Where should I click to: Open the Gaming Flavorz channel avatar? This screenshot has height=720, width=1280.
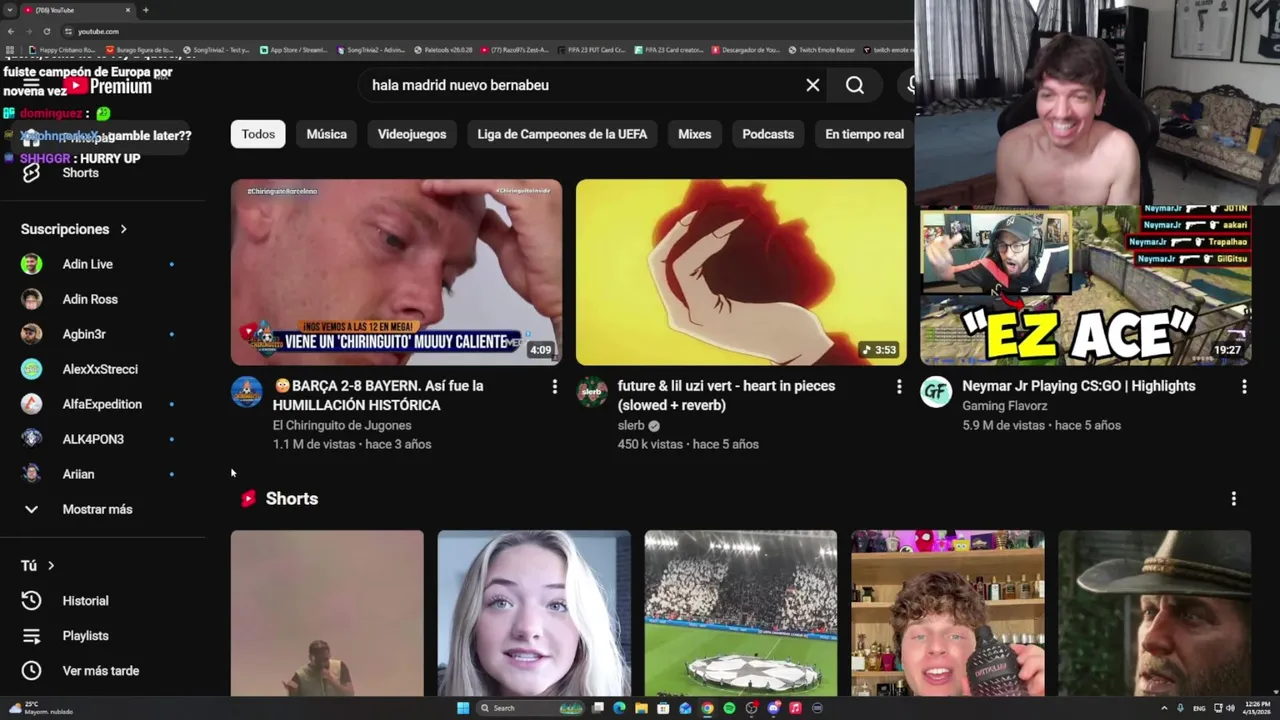click(936, 392)
